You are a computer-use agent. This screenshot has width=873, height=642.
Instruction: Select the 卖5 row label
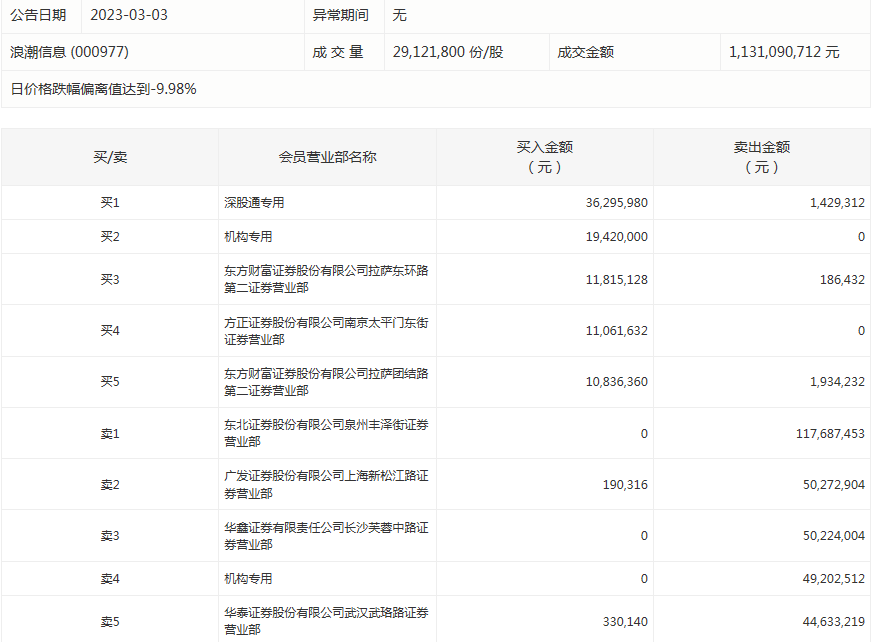(110, 622)
